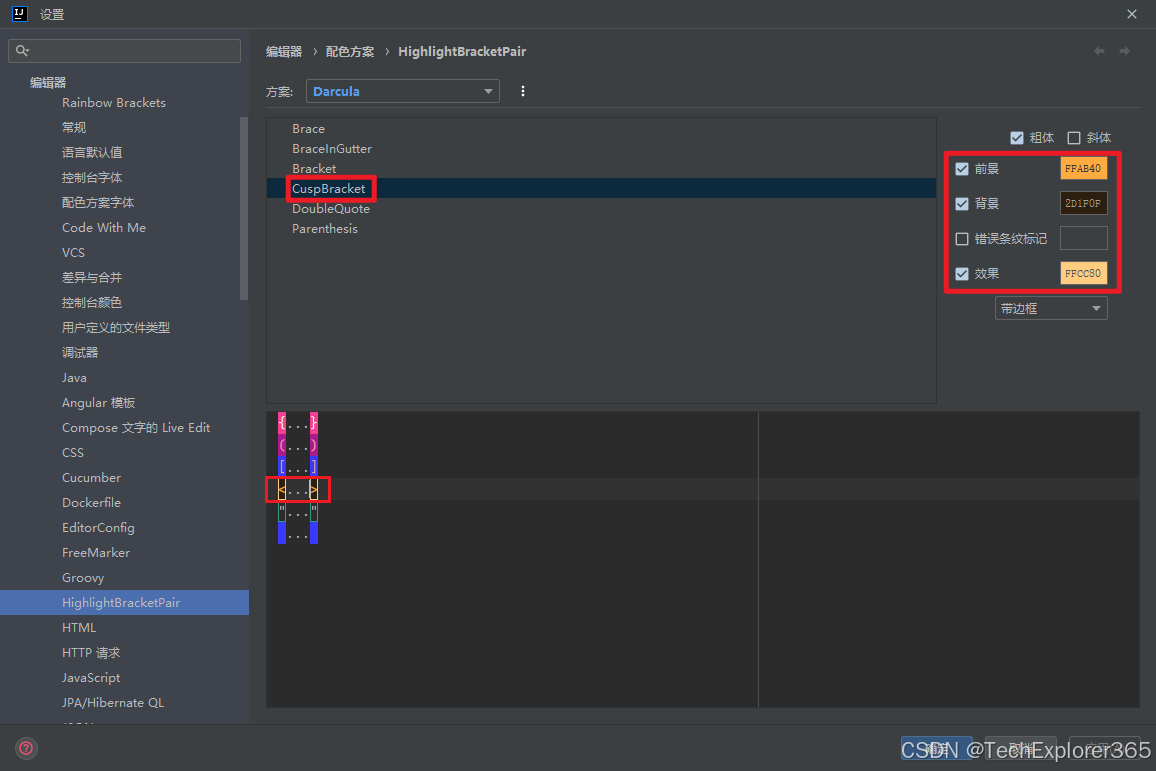Click the search magnifier icon
The height and width of the screenshot is (771, 1156).
tap(22, 50)
